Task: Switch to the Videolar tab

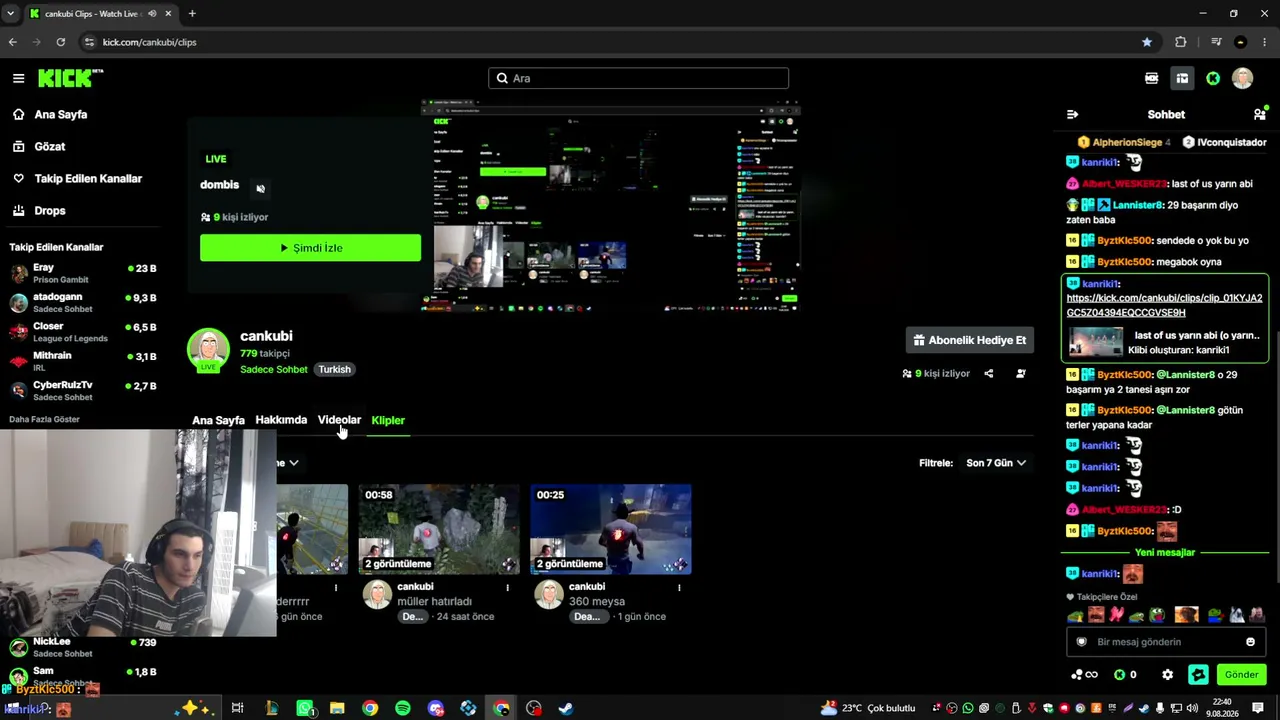Action: [339, 420]
